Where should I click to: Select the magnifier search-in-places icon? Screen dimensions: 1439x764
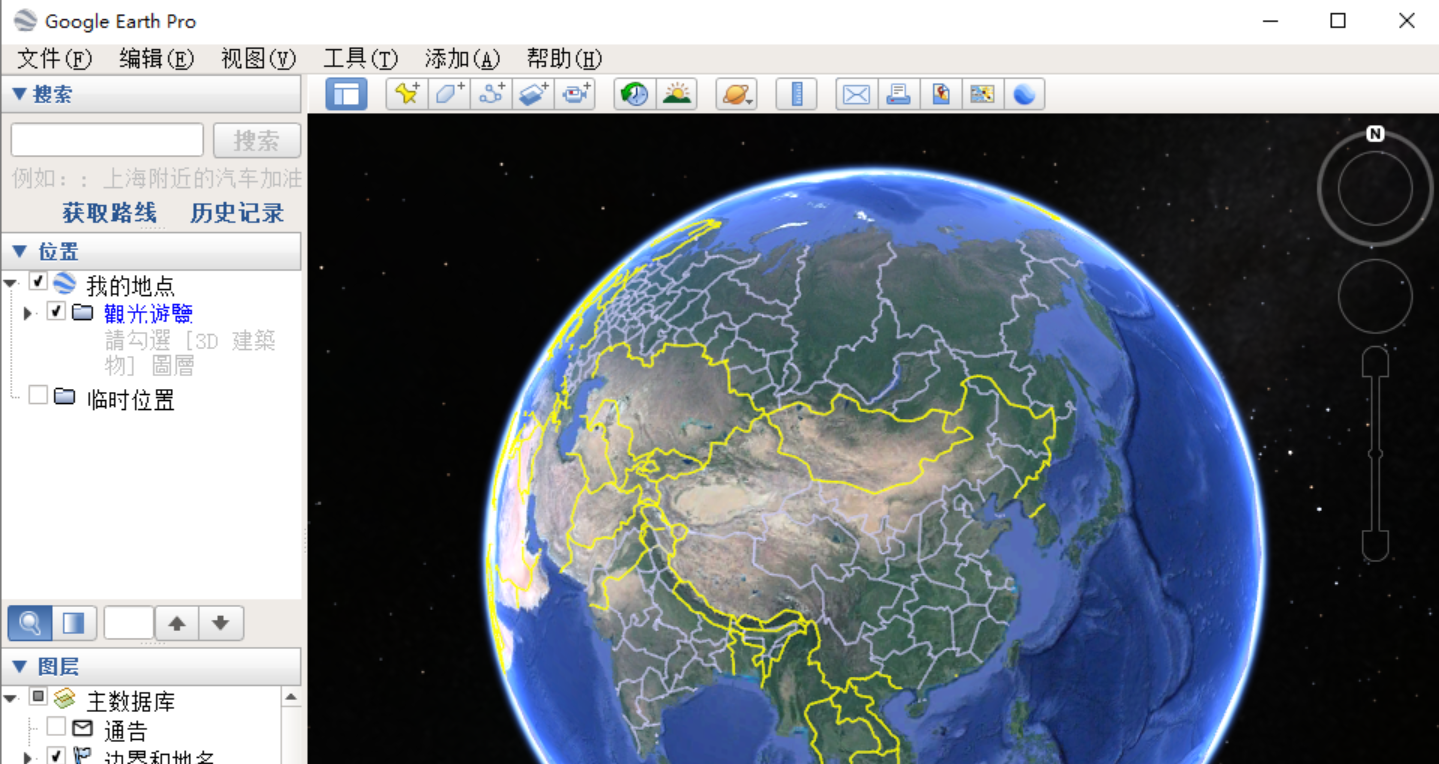coord(30,623)
